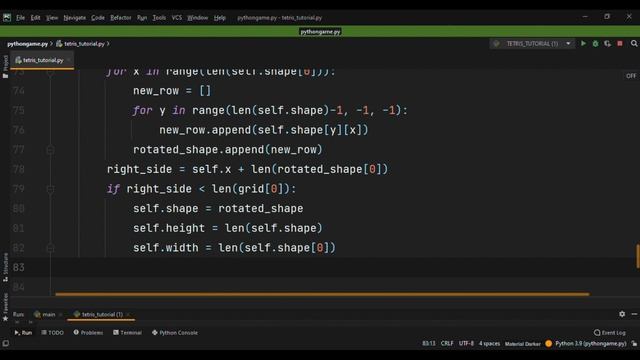Open the Tools menu
640x360 pixels.
pos(159,18)
